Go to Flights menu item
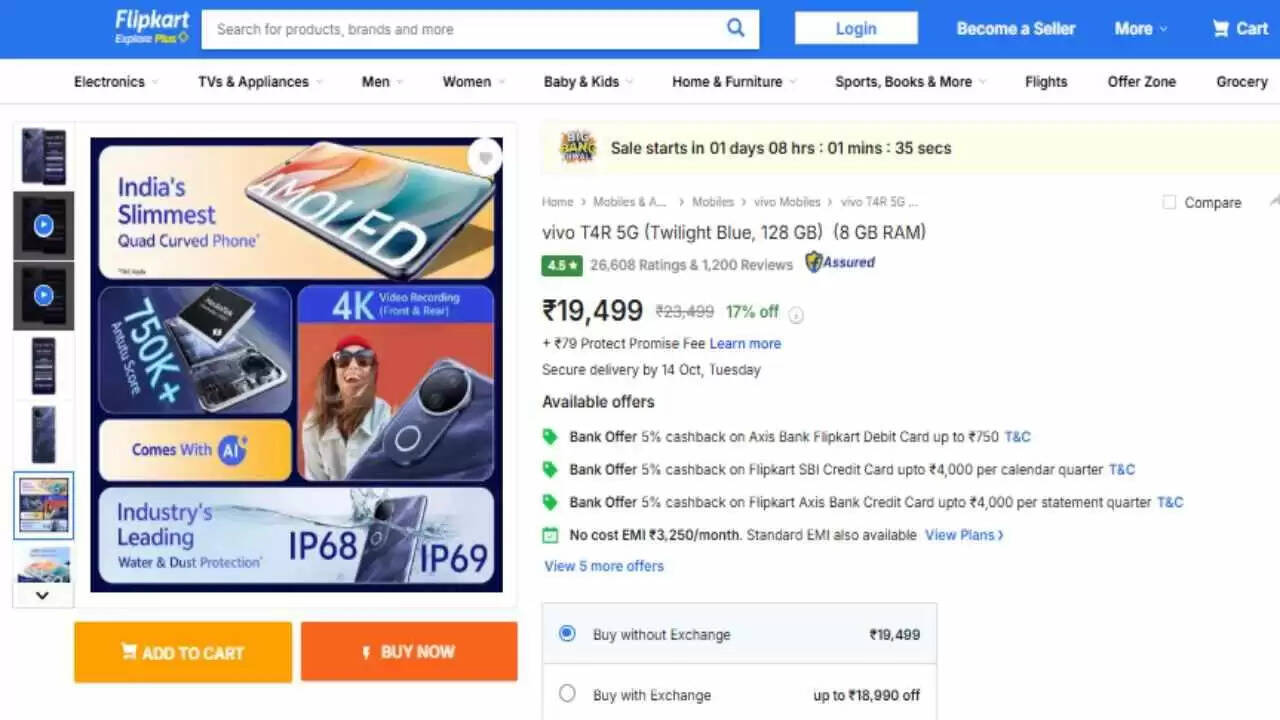 (x=1045, y=82)
